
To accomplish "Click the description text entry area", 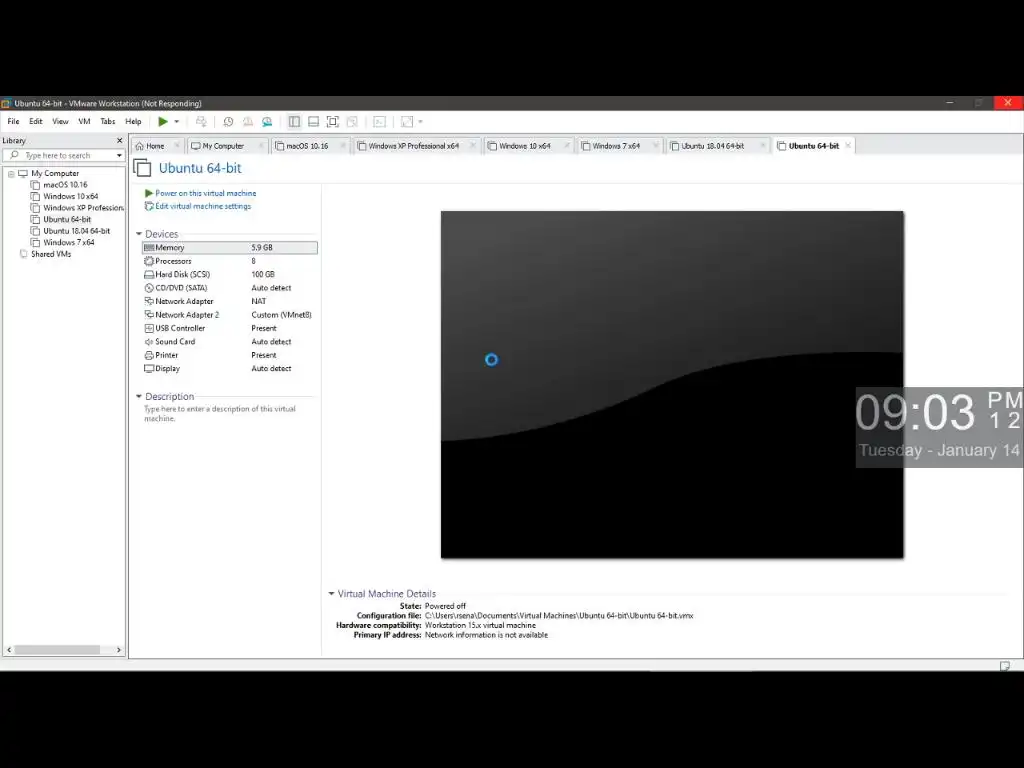I will pos(220,413).
